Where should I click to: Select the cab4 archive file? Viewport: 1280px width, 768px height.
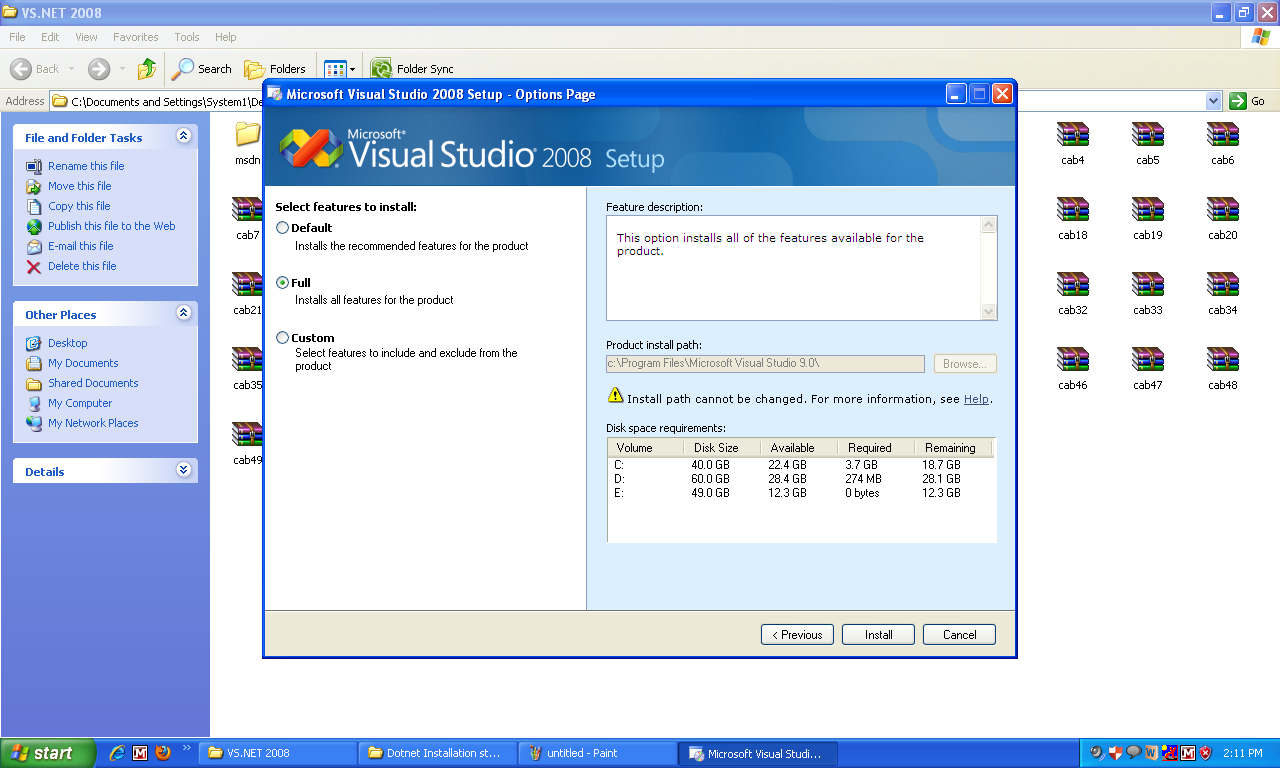1073,144
